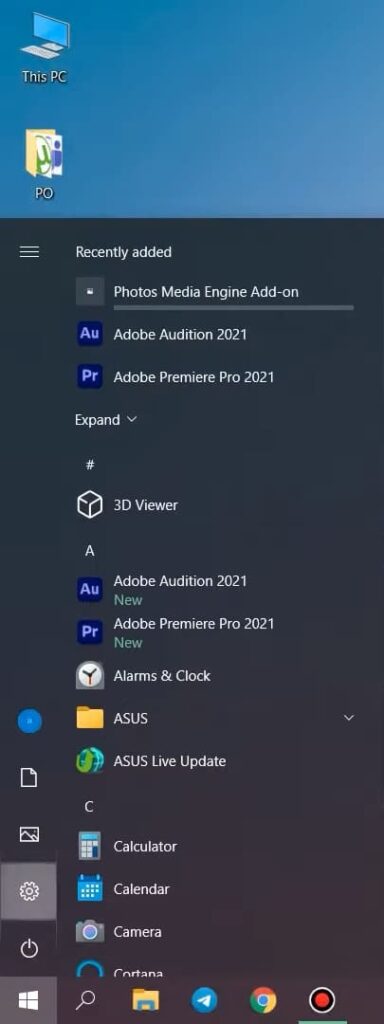Open File Explorer from the taskbar
Screen dimensions: 384x1024
point(146,1000)
